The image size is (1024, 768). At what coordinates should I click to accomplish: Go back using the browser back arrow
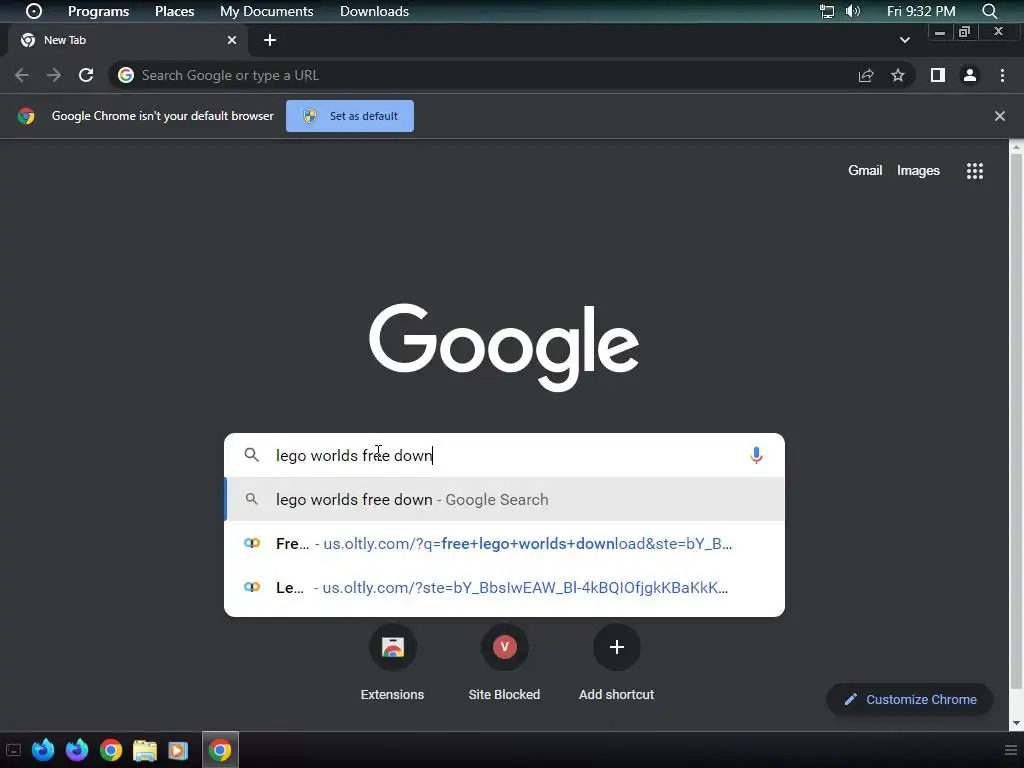[22, 75]
